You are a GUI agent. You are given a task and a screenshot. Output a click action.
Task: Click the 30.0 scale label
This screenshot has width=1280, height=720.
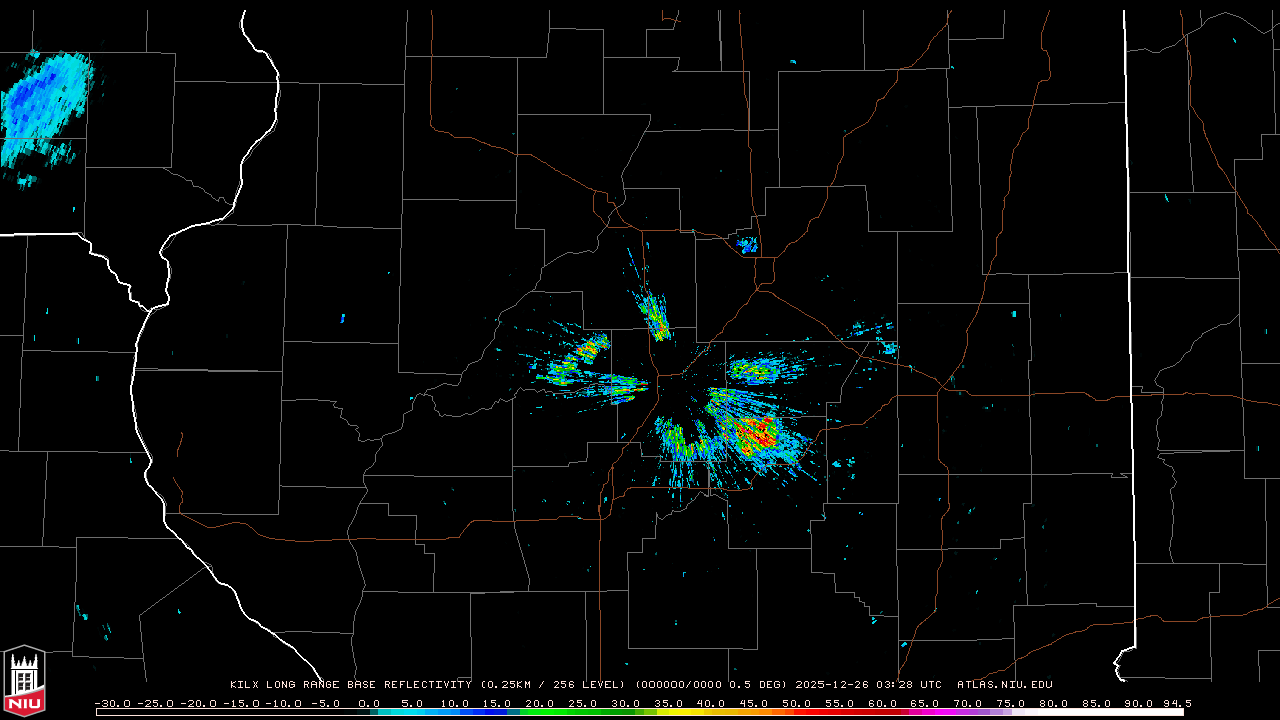[625, 703]
